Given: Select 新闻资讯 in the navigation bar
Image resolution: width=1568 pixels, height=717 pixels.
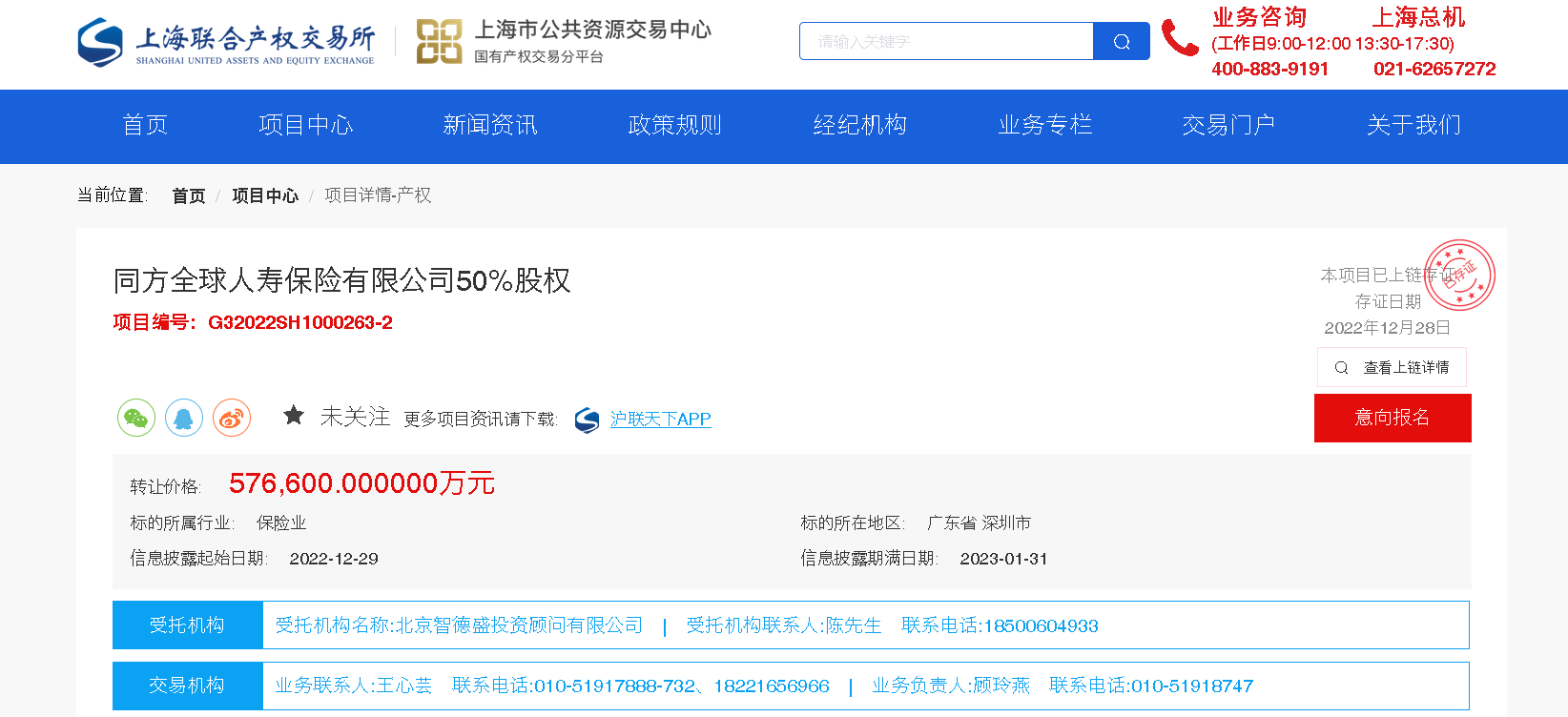Looking at the screenshot, I should [490, 126].
